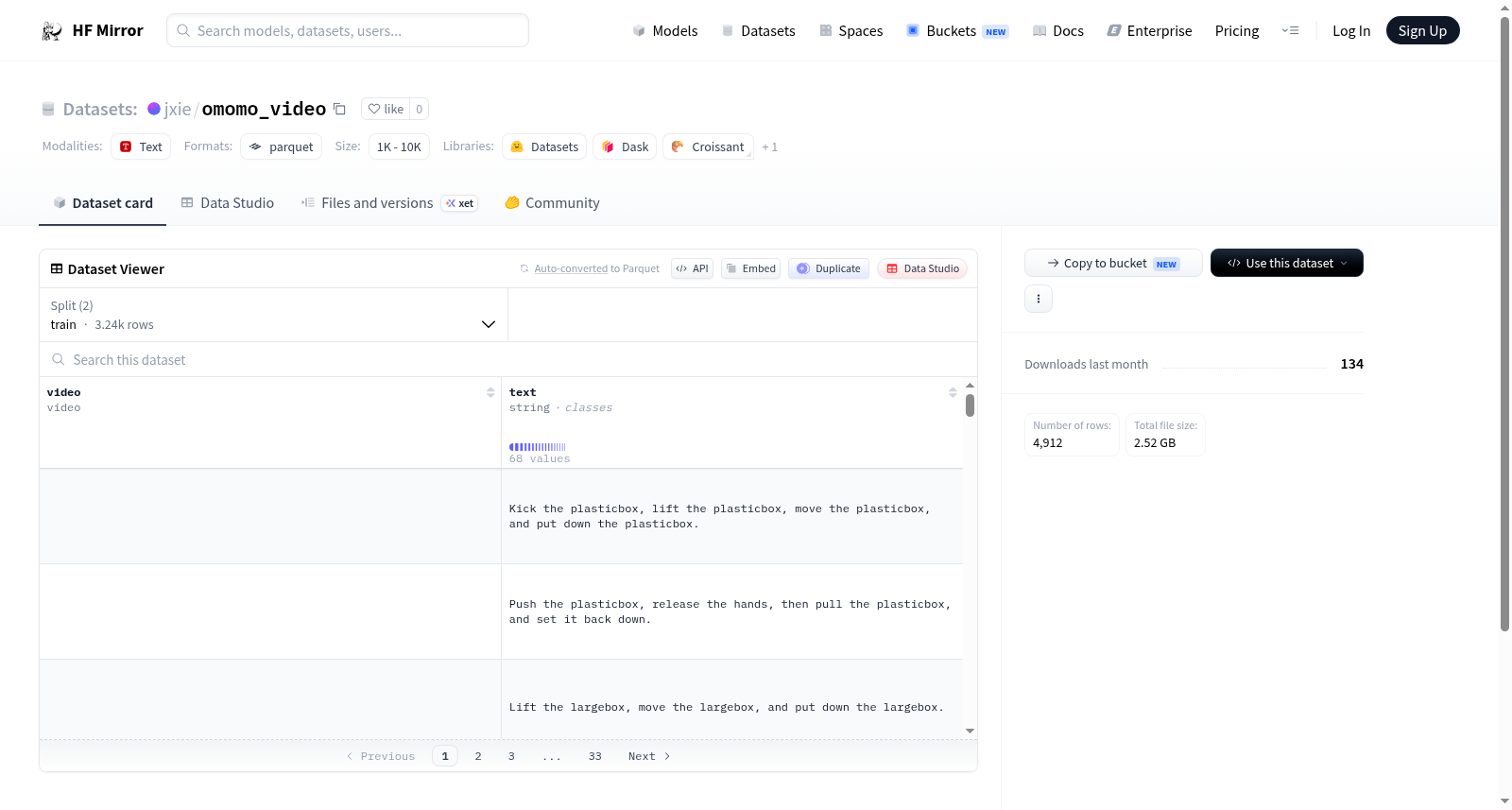Click the sort icon on video column
This screenshot has height=810, width=1512.
tap(490, 392)
